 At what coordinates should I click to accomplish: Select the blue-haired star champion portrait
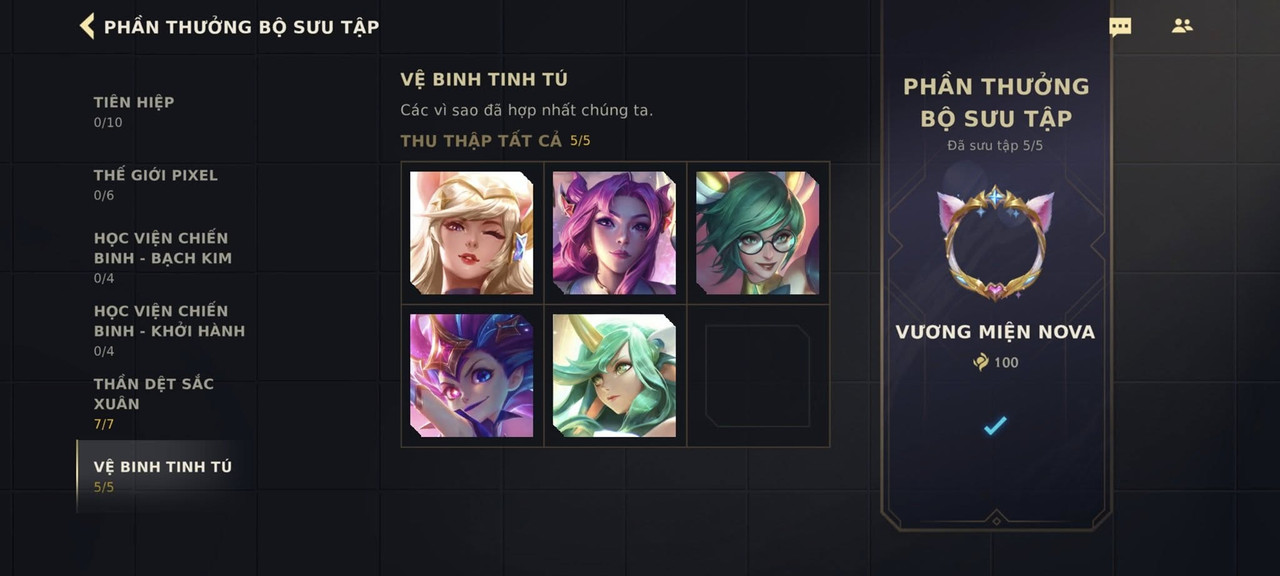click(x=472, y=376)
